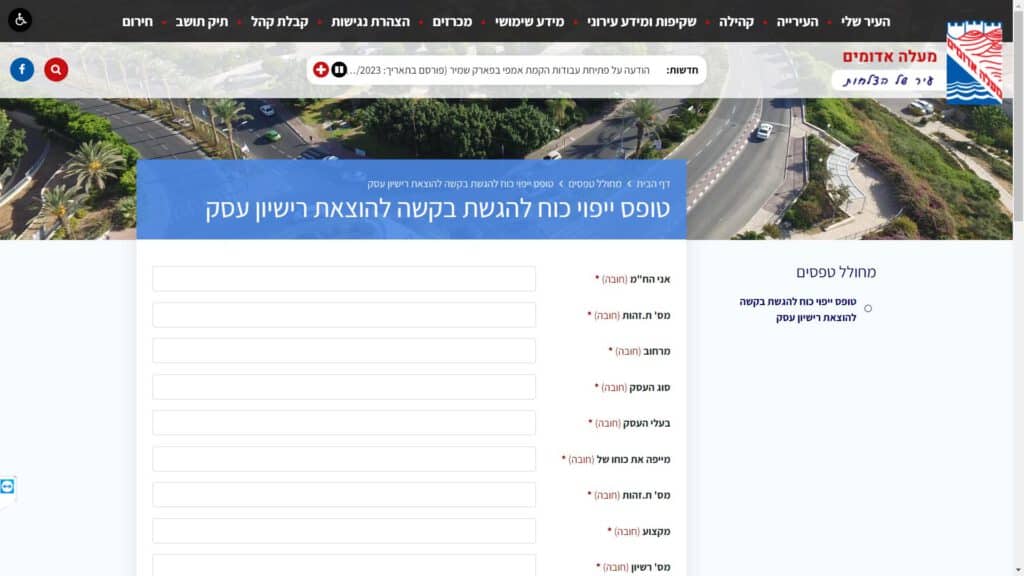Viewport: 1024px width, 576px height.
Task: Click the Maale Adumim city logo
Action: [973, 63]
